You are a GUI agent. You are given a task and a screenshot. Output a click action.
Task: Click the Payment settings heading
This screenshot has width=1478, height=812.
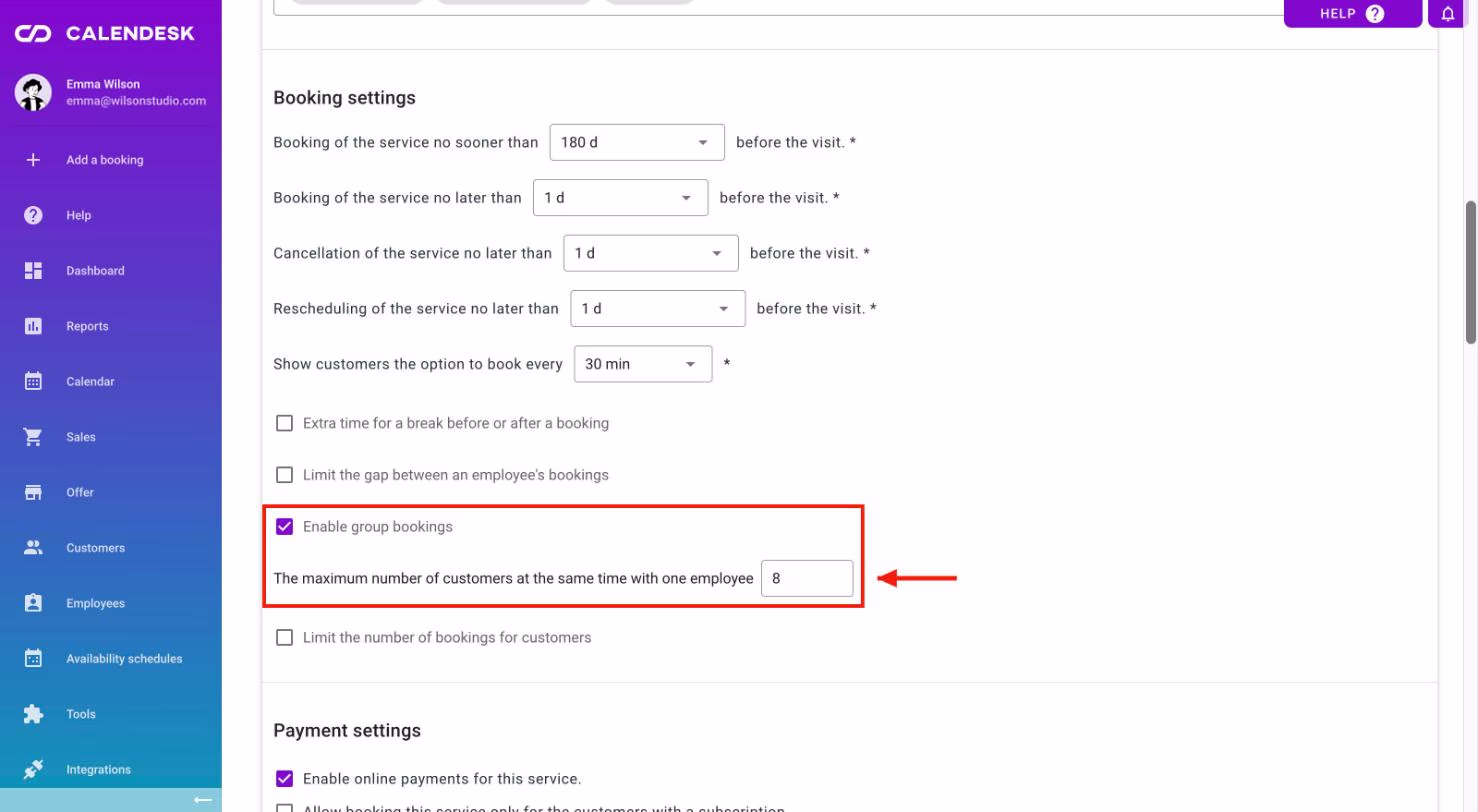pyautogui.click(x=347, y=731)
